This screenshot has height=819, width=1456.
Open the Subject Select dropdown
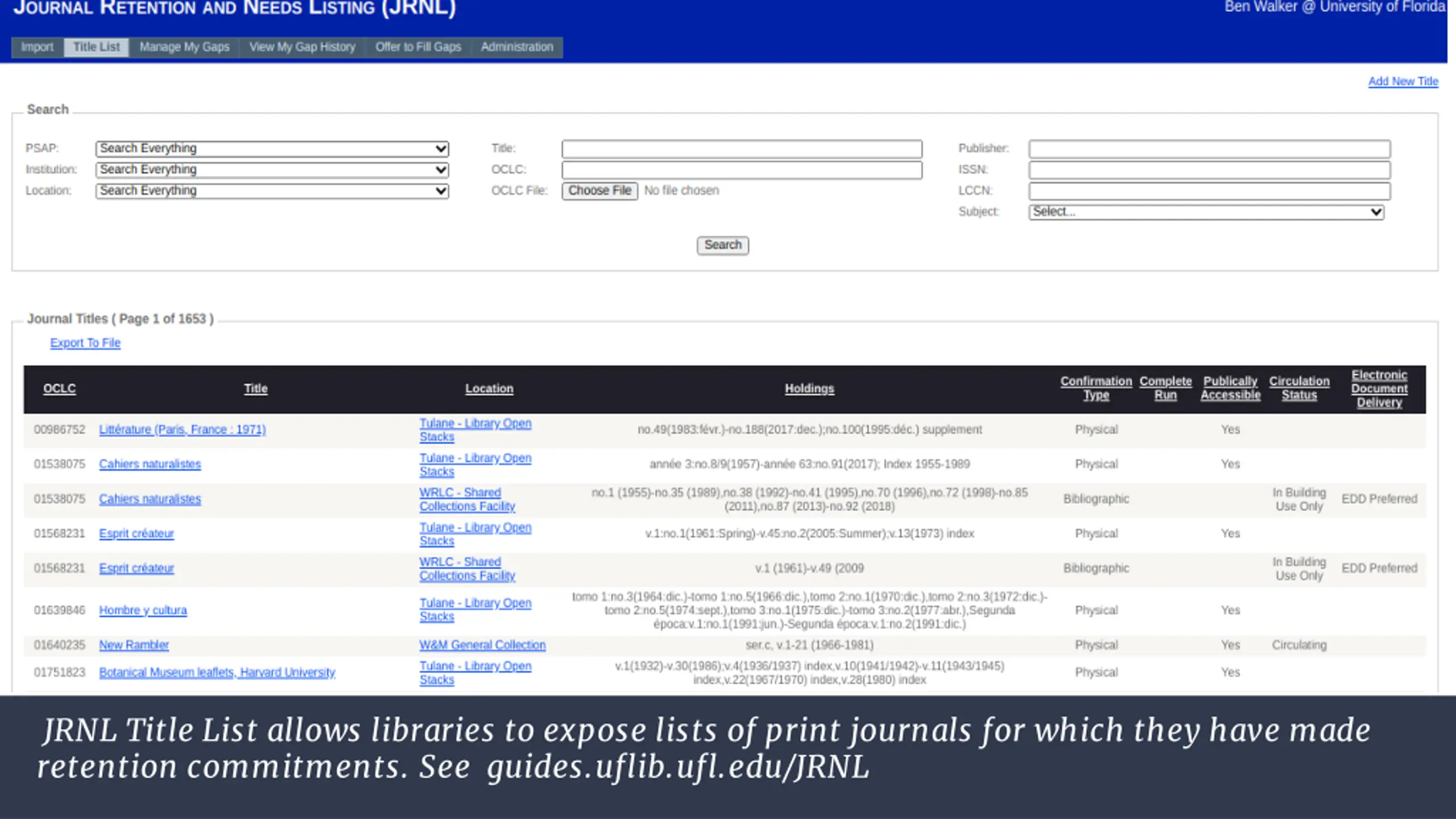(x=1206, y=212)
